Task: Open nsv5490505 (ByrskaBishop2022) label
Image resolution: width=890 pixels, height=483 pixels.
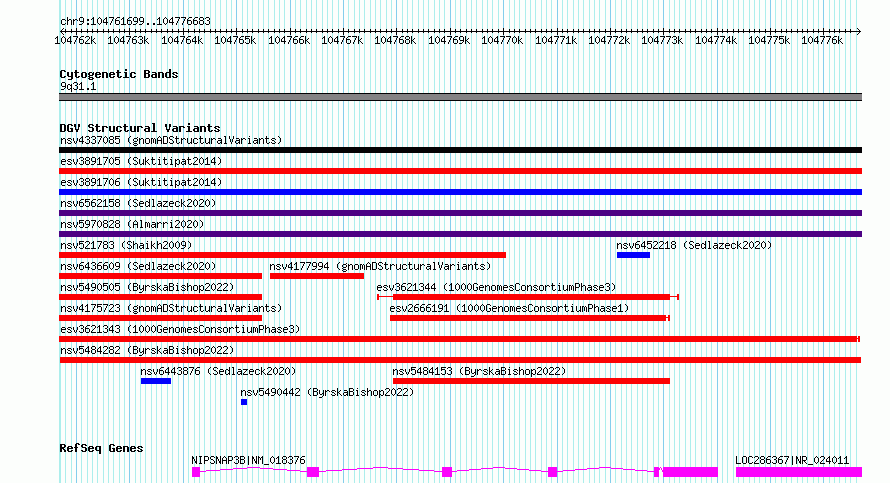Action: tap(147, 287)
